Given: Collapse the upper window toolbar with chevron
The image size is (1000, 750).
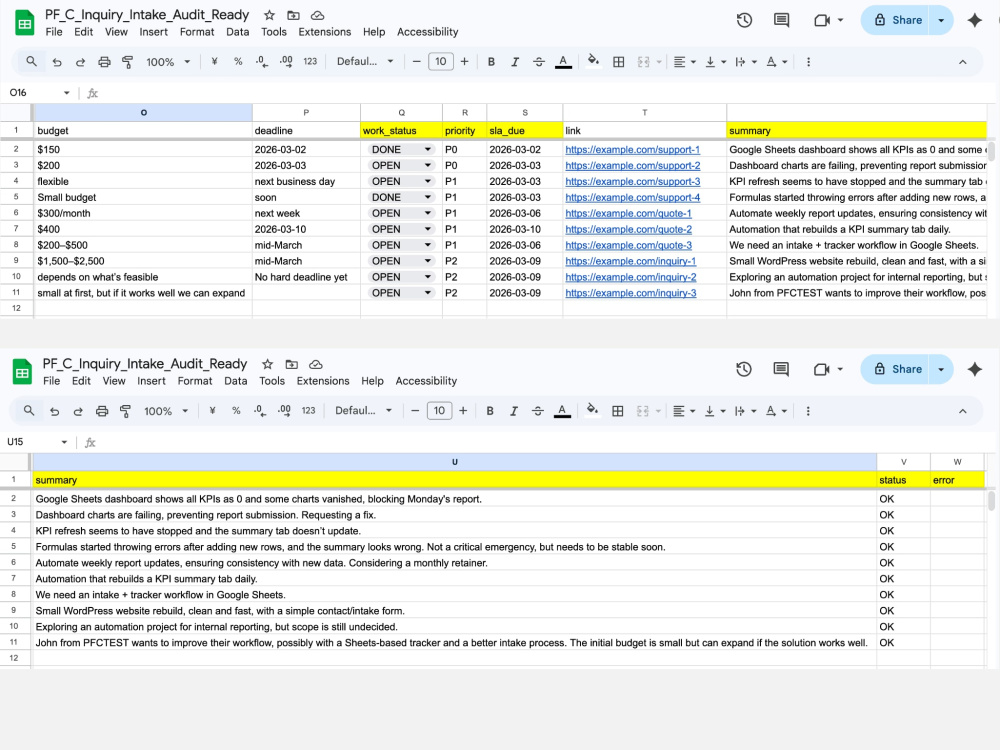Looking at the screenshot, I should tap(962, 62).
